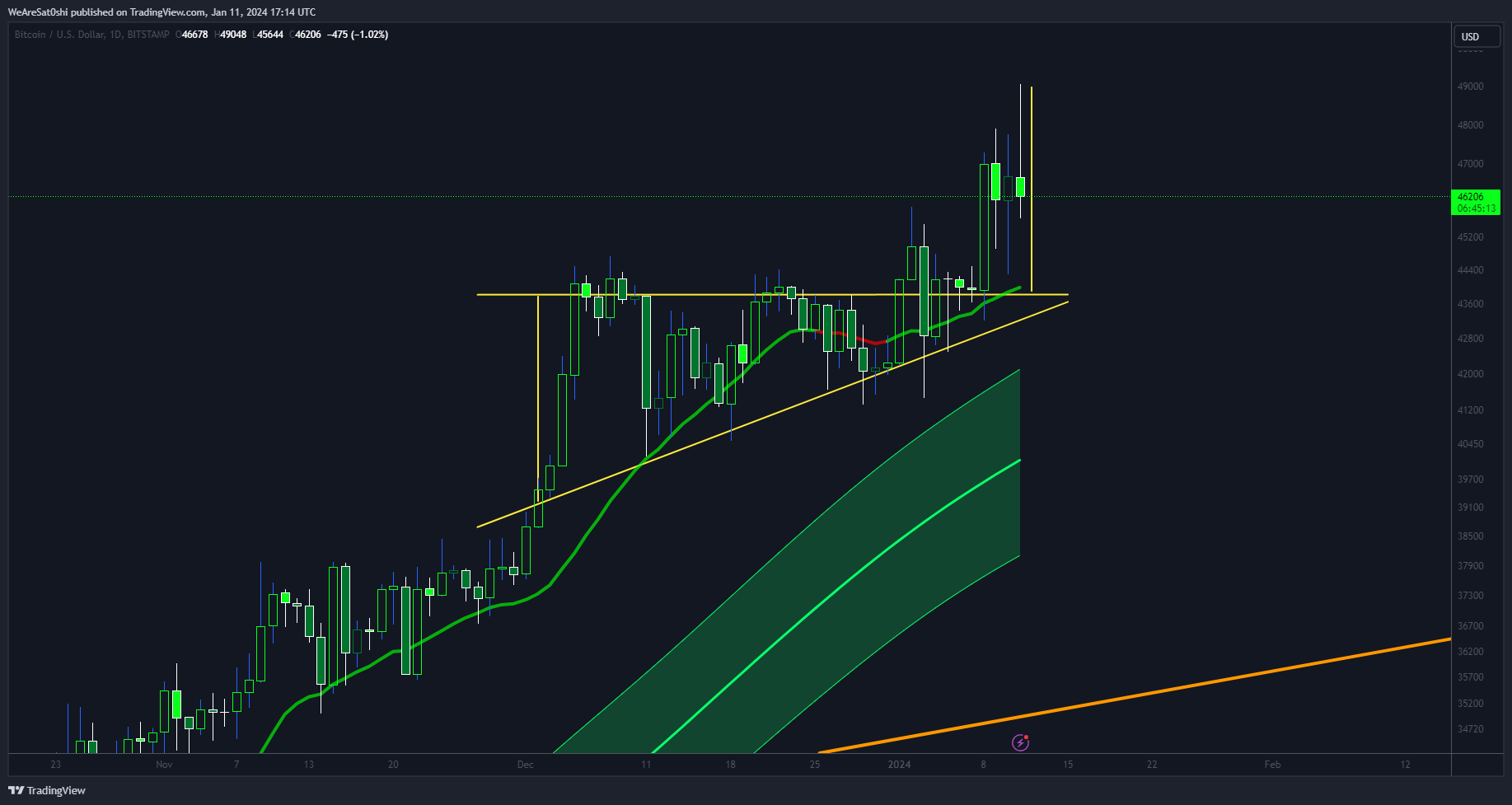Viewport: 1512px width, 805px height.
Task: Click the 36200 price axis label
Action: (x=1471, y=652)
